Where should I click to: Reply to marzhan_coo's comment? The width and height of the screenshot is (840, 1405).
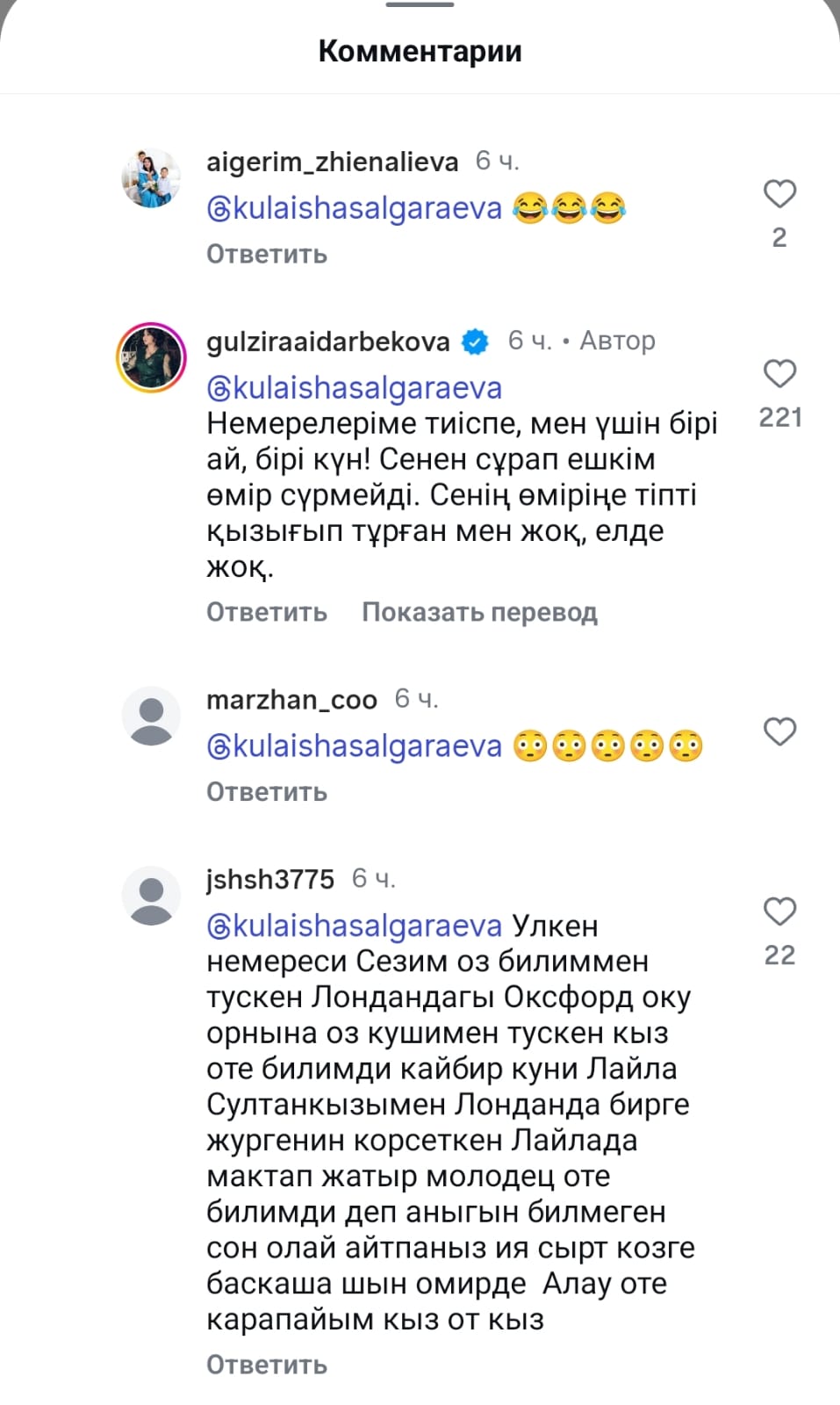click(267, 792)
